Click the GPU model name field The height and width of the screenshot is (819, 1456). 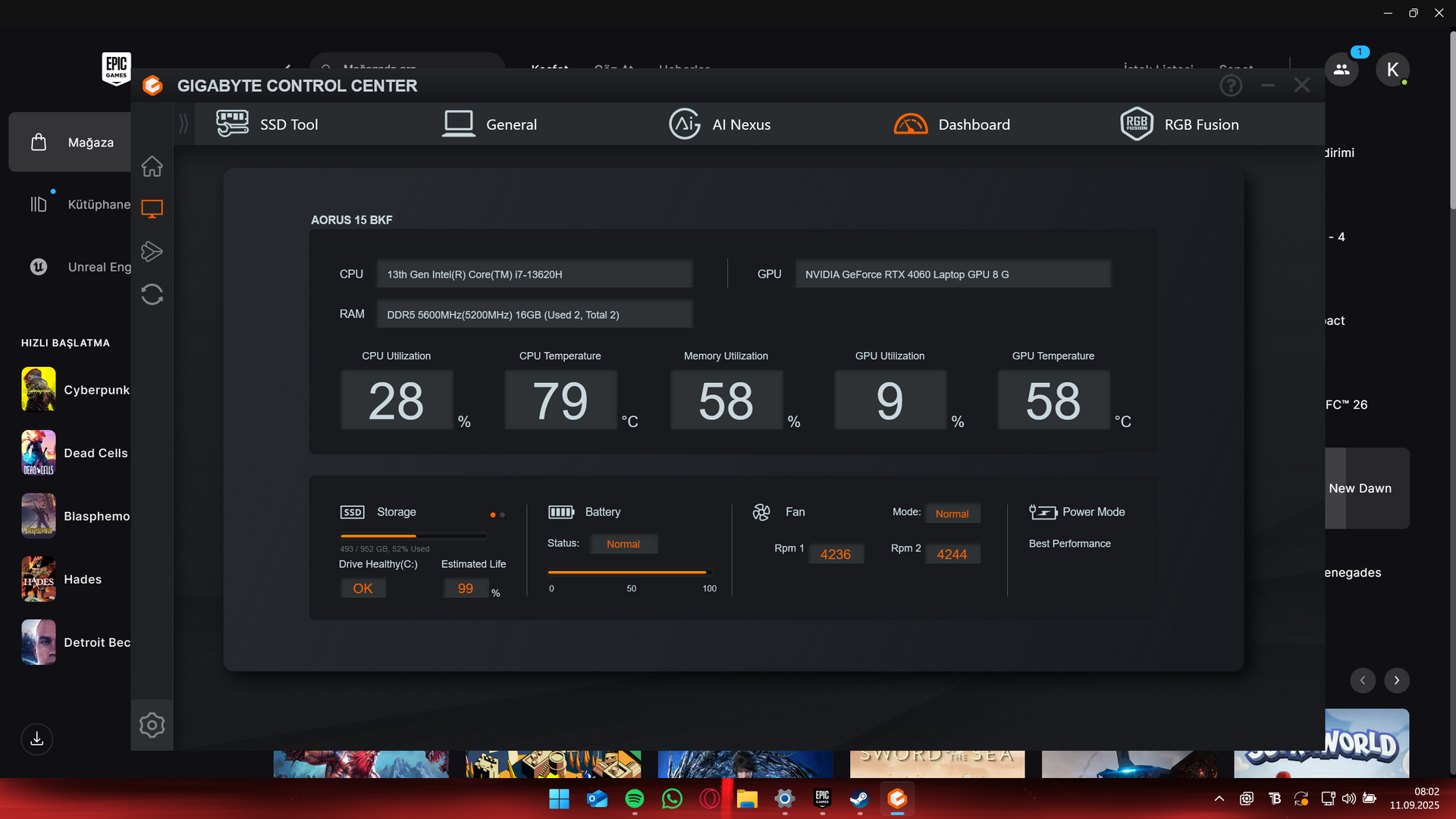[x=953, y=274]
